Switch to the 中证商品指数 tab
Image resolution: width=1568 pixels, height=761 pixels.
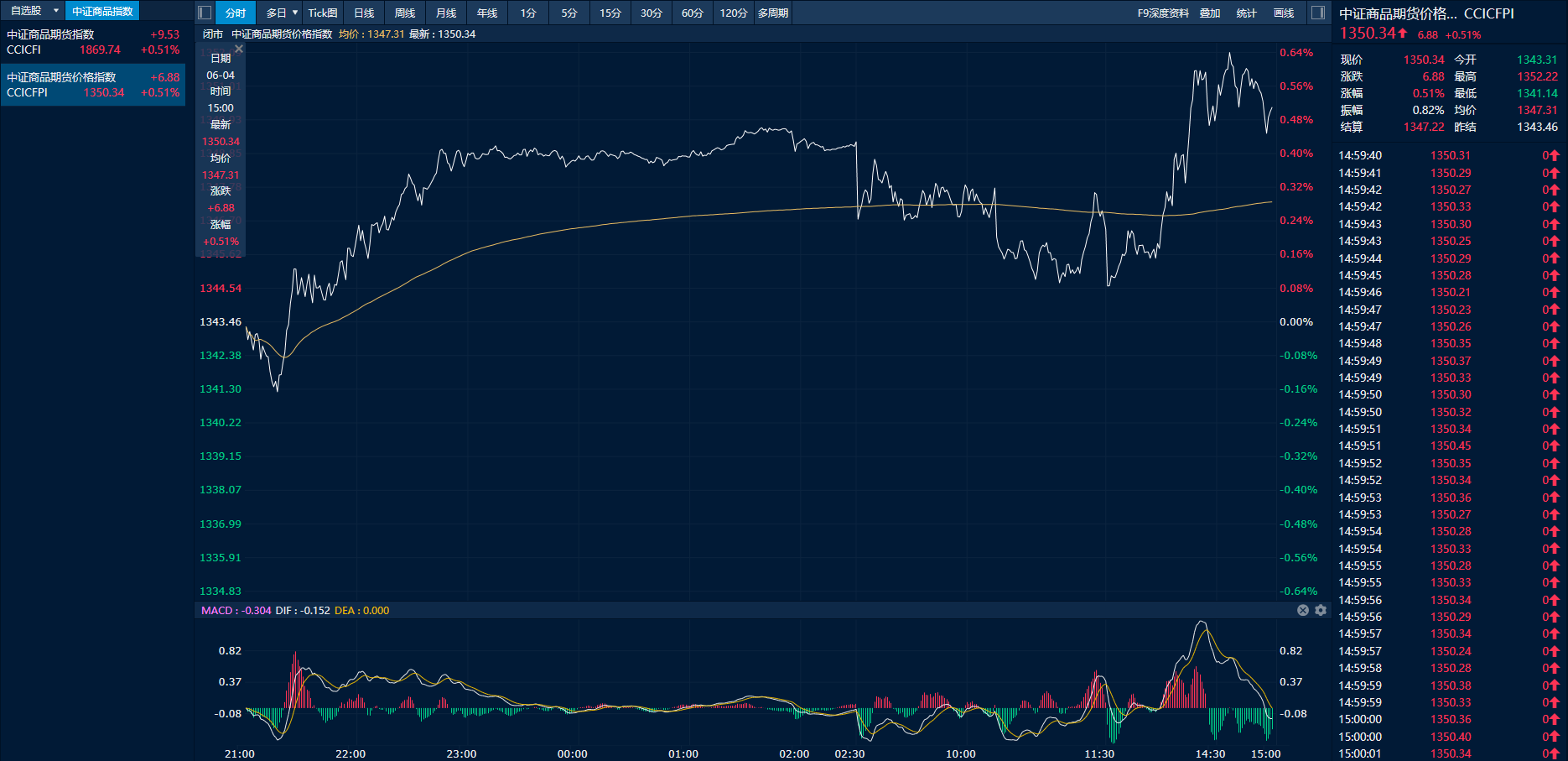[102, 11]
